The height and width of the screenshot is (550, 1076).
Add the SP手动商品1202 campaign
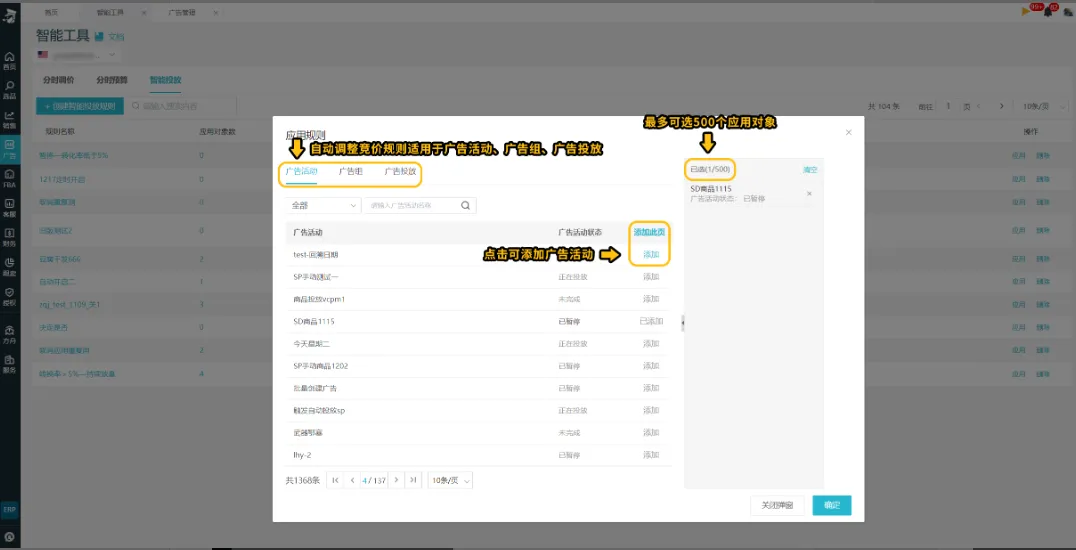[x=651, y=366]
